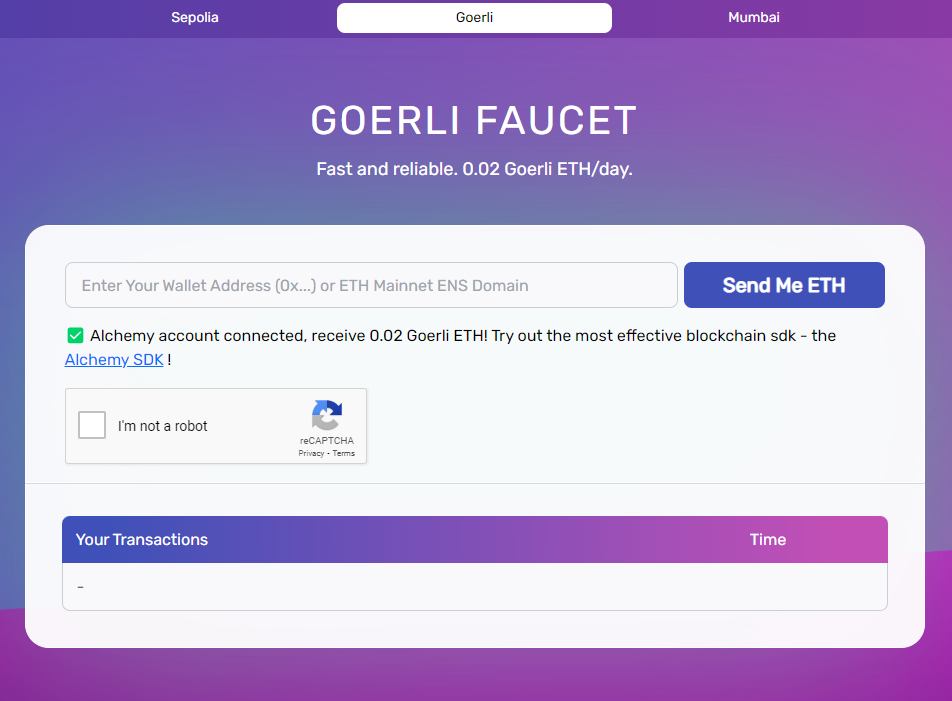Open the reCAPTCHA Privacy link
This screenshot has height=701, width=952.
pos(311,454)
